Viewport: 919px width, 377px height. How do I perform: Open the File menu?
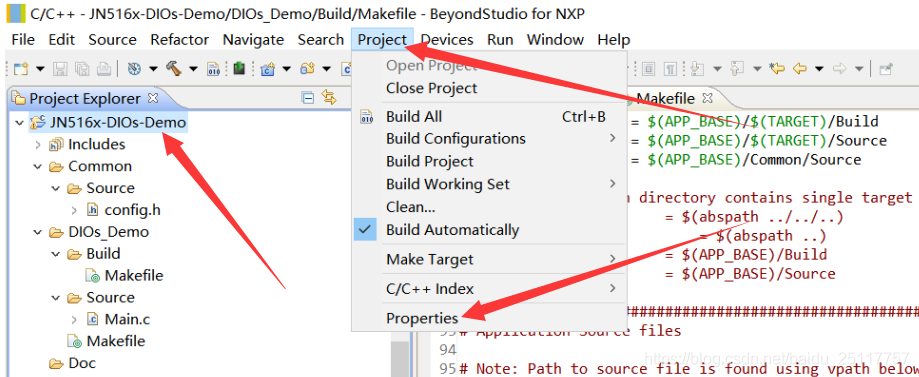[x=23, y=40]
